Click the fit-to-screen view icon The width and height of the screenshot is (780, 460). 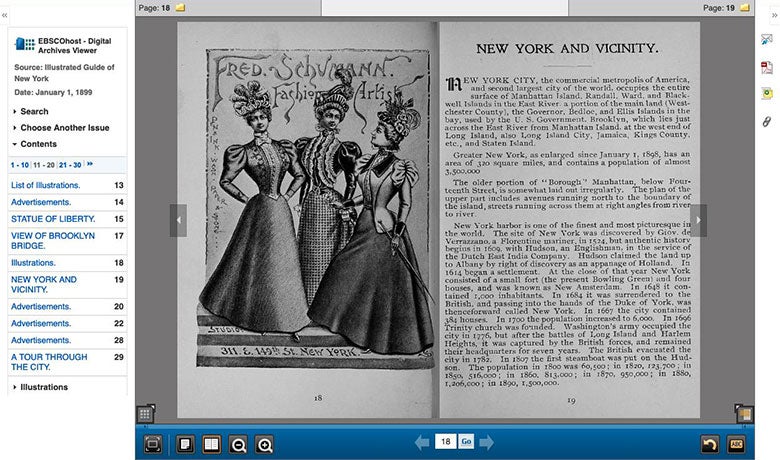(153, 444)
